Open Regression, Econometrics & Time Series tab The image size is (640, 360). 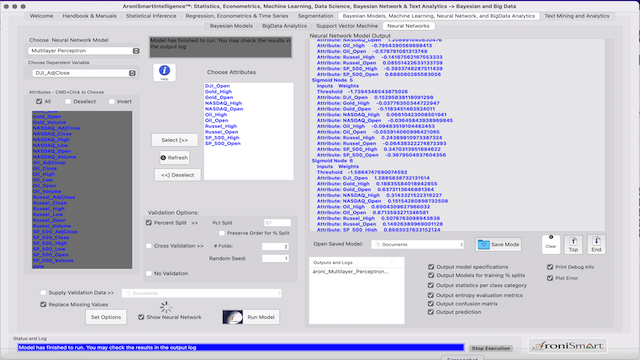(237, 16)
